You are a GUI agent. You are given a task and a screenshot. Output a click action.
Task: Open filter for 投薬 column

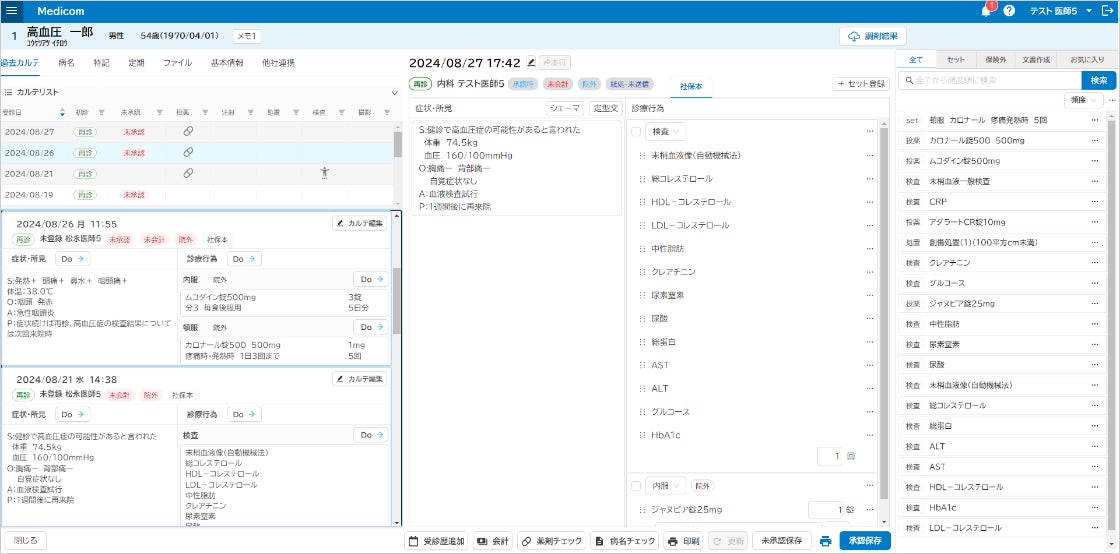(204, 112)
